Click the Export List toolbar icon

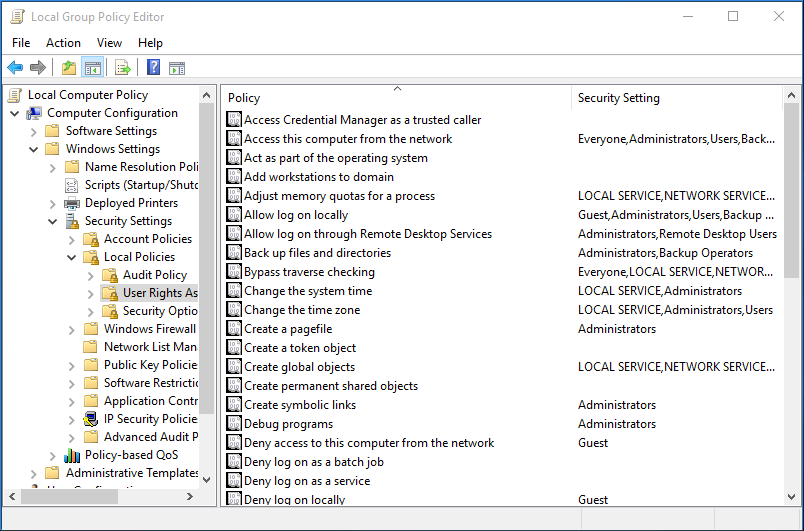122,68
